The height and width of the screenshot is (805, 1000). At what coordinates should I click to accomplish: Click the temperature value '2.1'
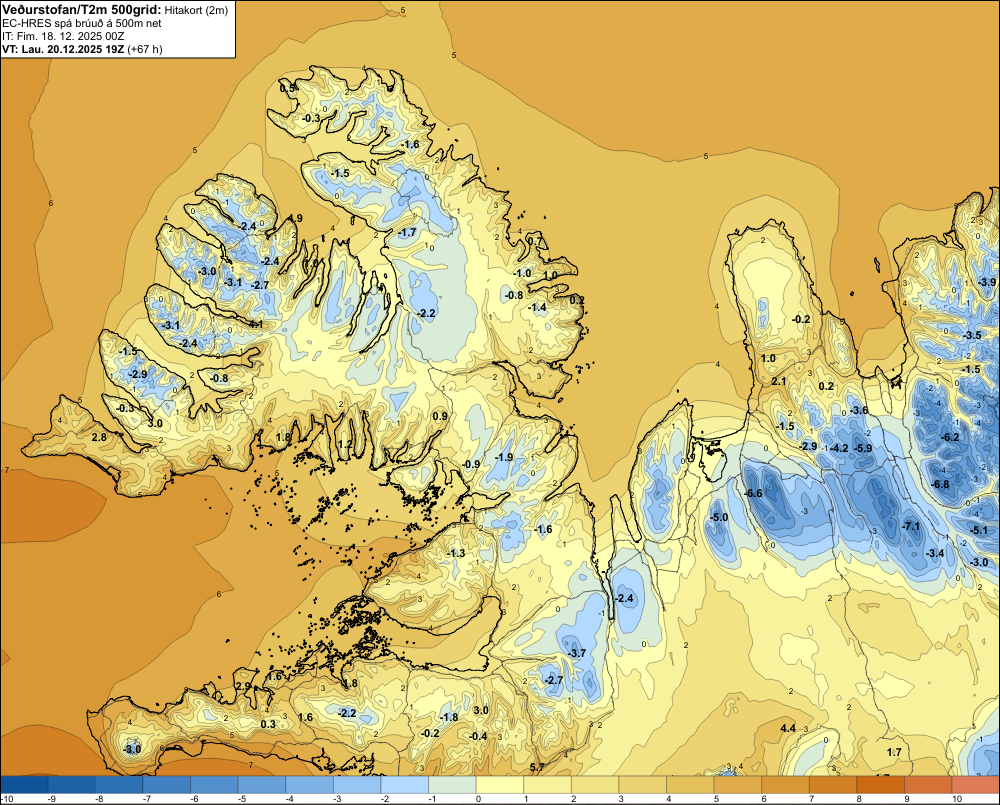(779, 381)
